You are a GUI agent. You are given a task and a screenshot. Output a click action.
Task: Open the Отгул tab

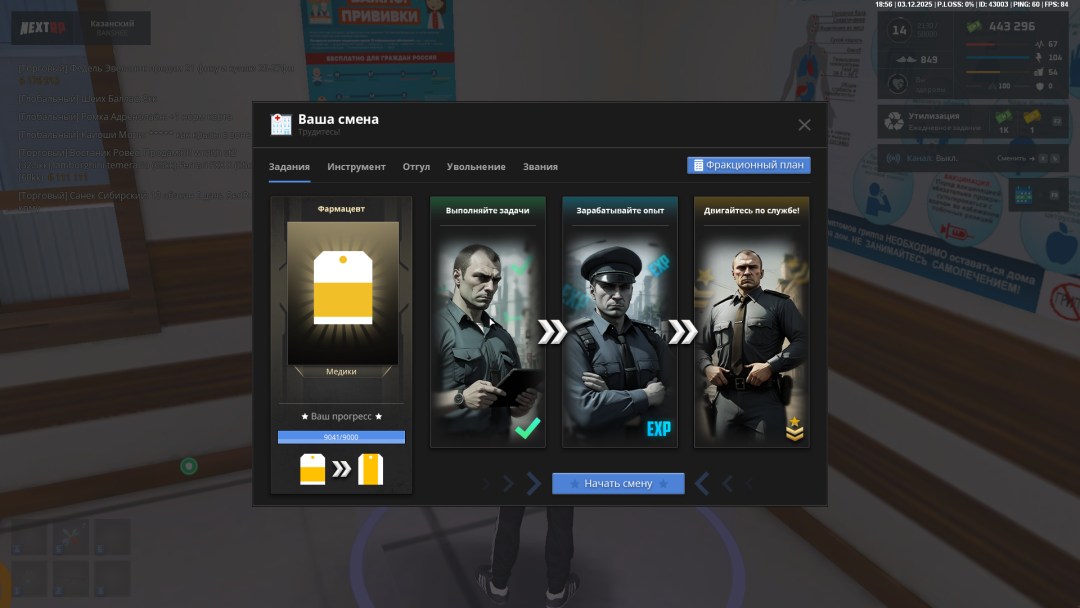tap(416, 167)
